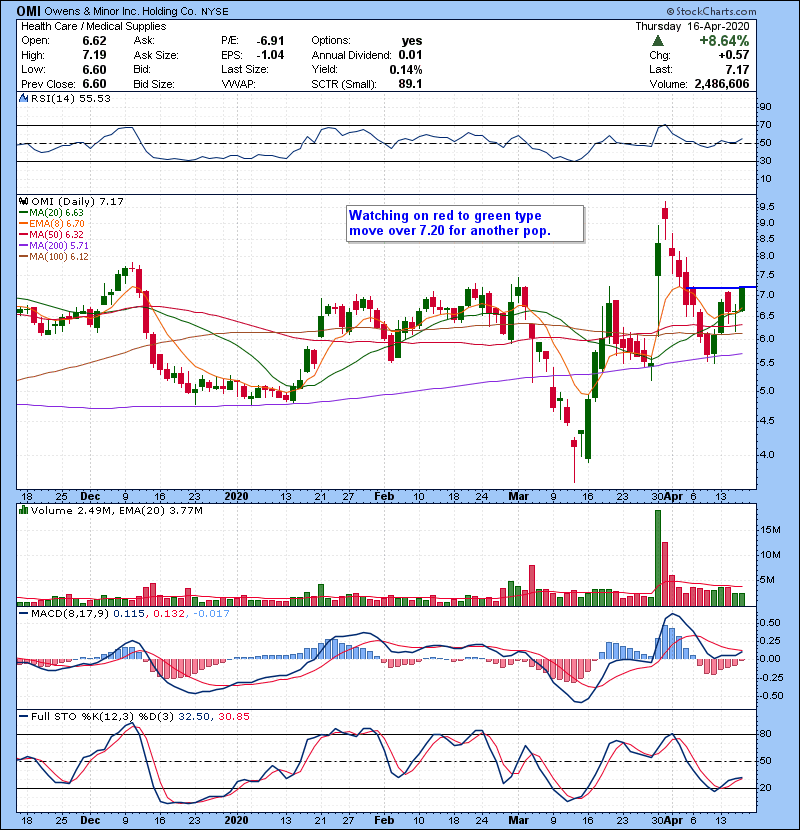
Task: Click the EMA(8) 6.70 legend entry
Action: (x=51, y=224)
